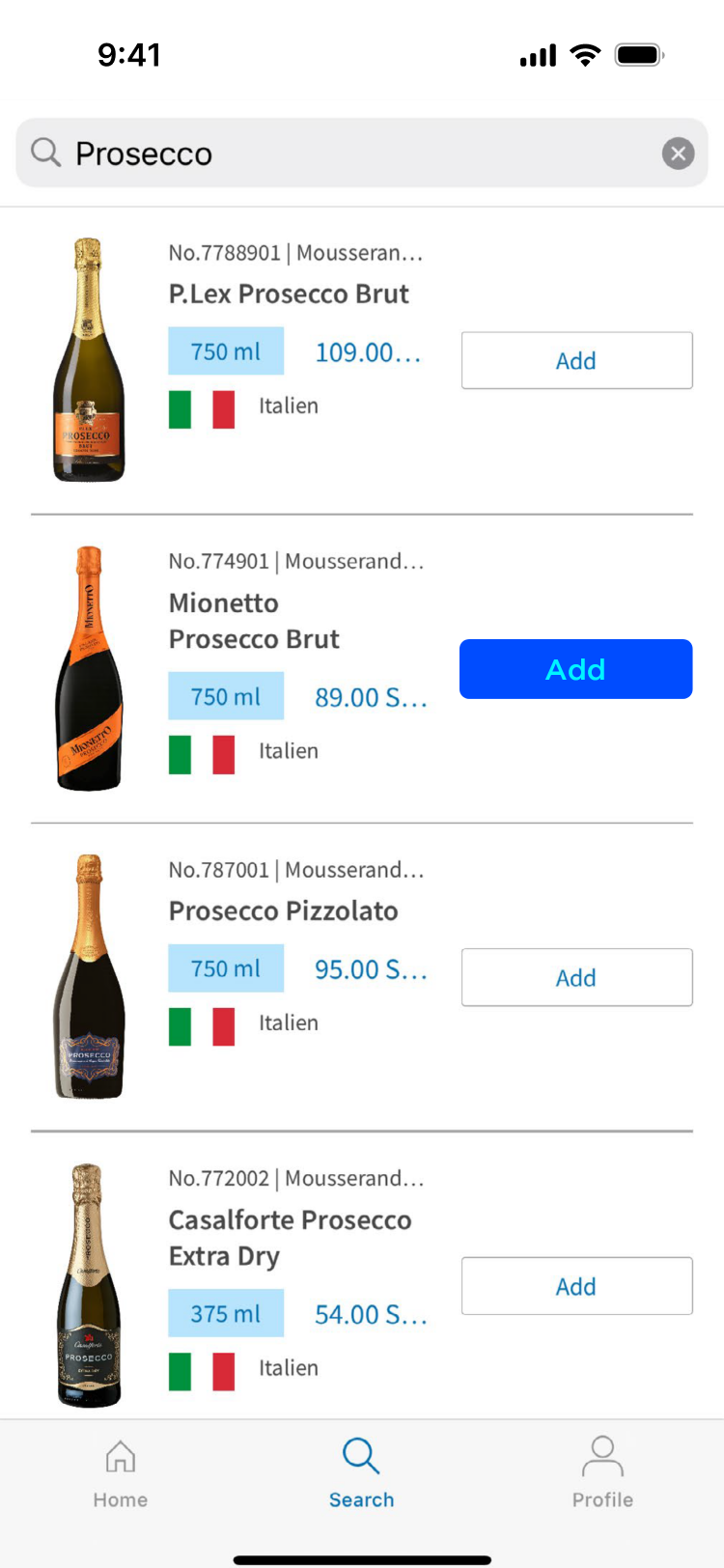The width and height of the screenshot is (724, 1568).
Task: View the Casalforte bottle thumbnail
Action: coord(89,1285)
